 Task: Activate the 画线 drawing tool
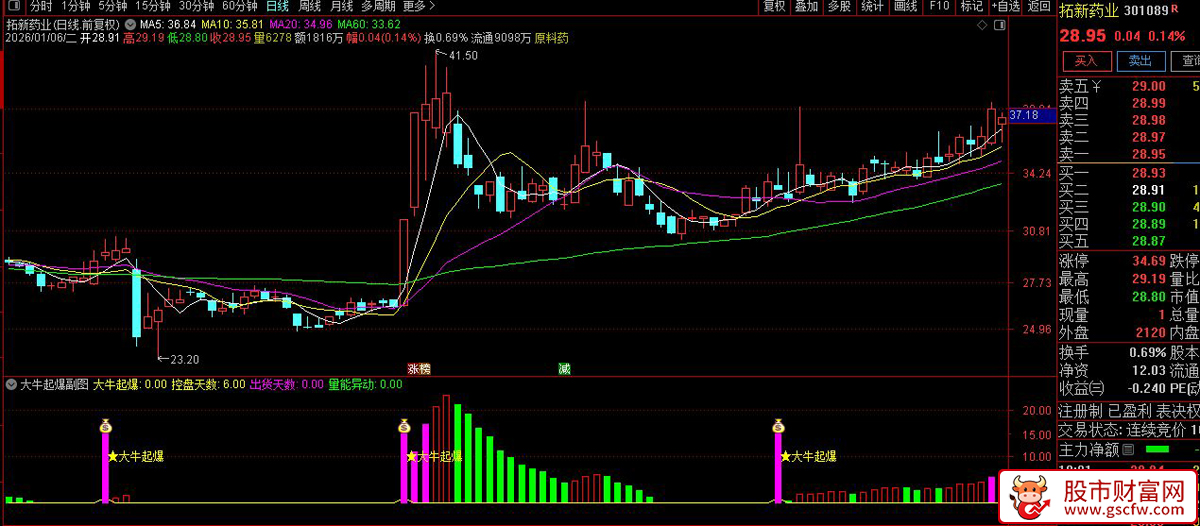(905, 6)
